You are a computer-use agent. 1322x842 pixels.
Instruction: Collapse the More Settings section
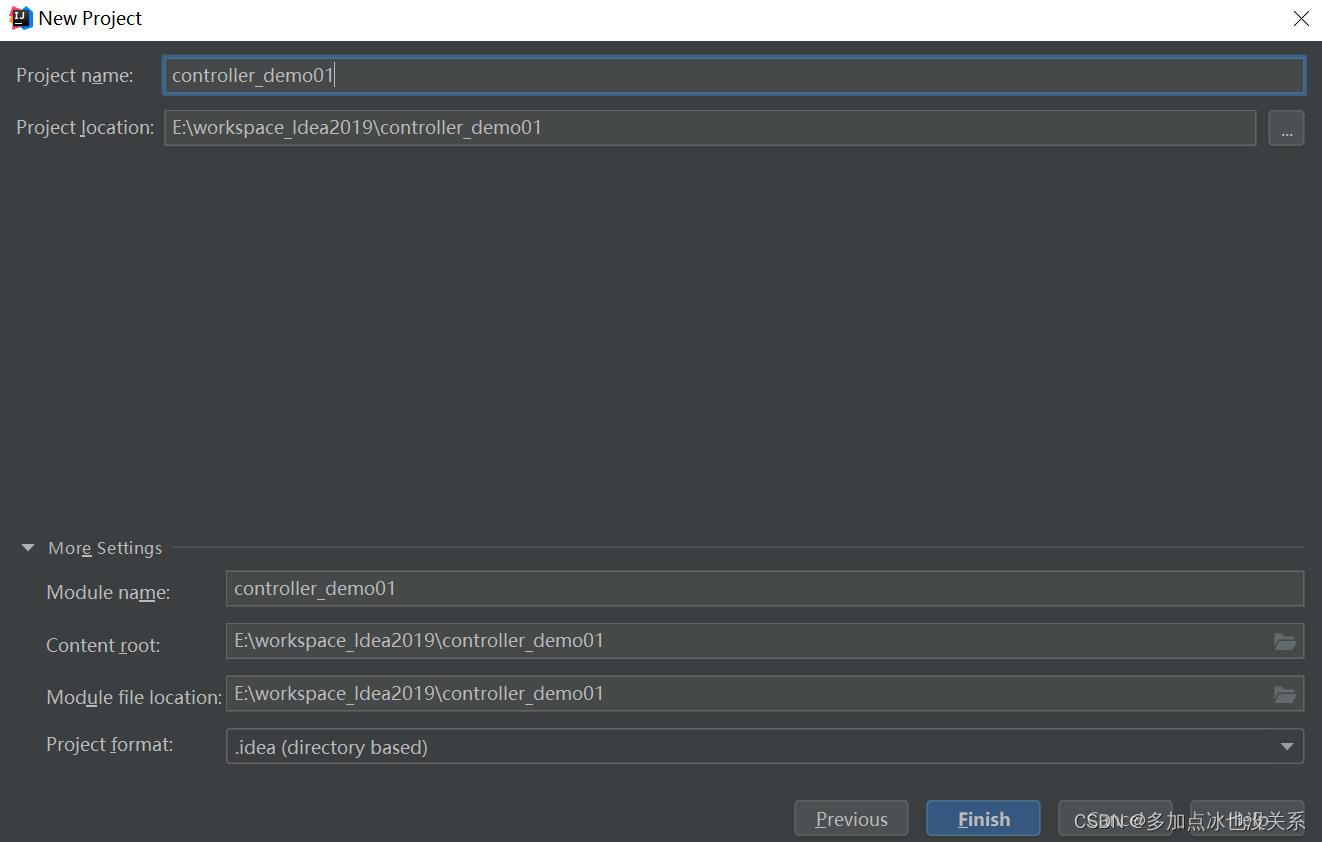click(28, 548)
